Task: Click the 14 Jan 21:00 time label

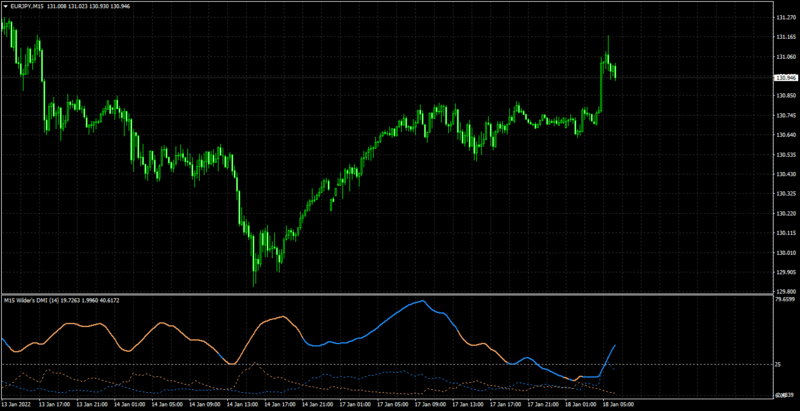Action: 314,404
